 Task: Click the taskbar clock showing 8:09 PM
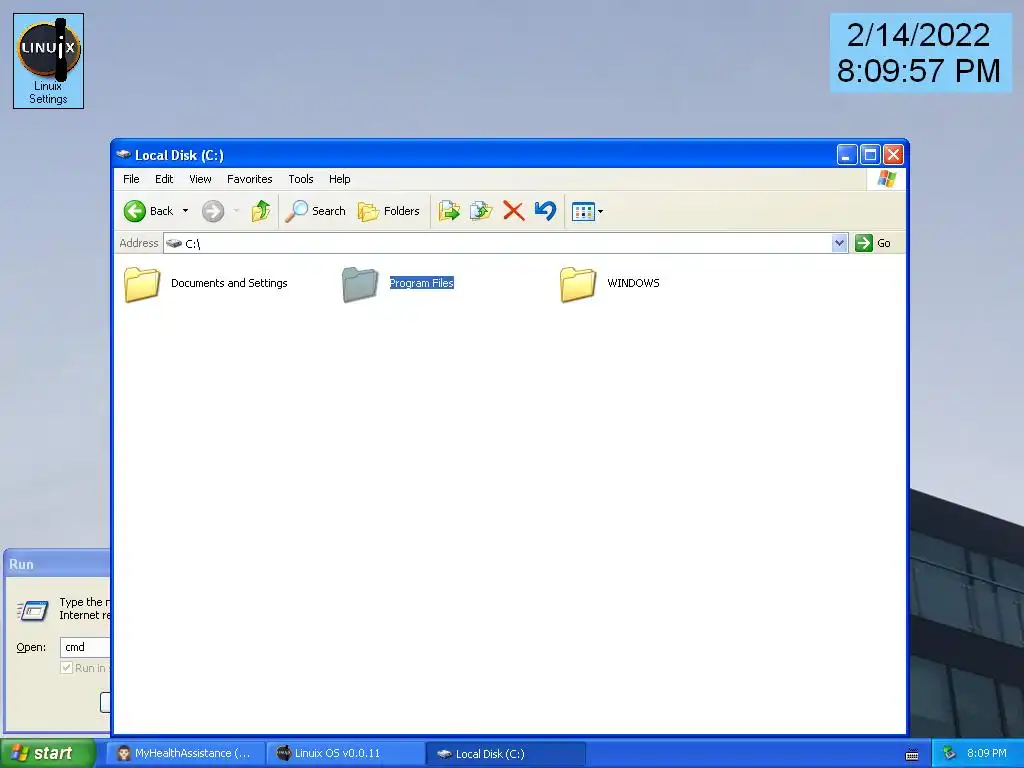pos(987,754)
